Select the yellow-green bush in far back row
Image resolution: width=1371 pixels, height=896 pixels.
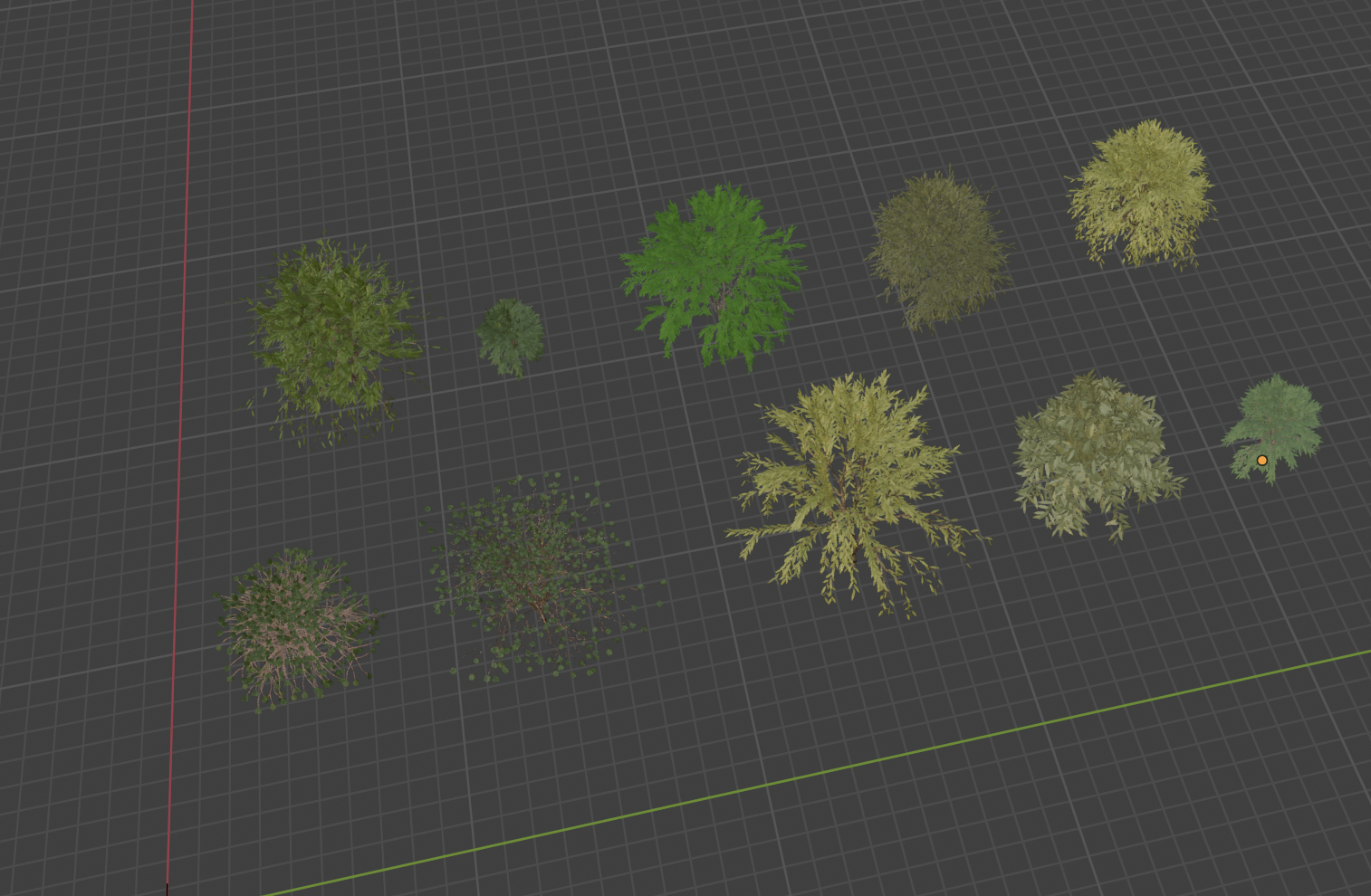(1142, 195)
